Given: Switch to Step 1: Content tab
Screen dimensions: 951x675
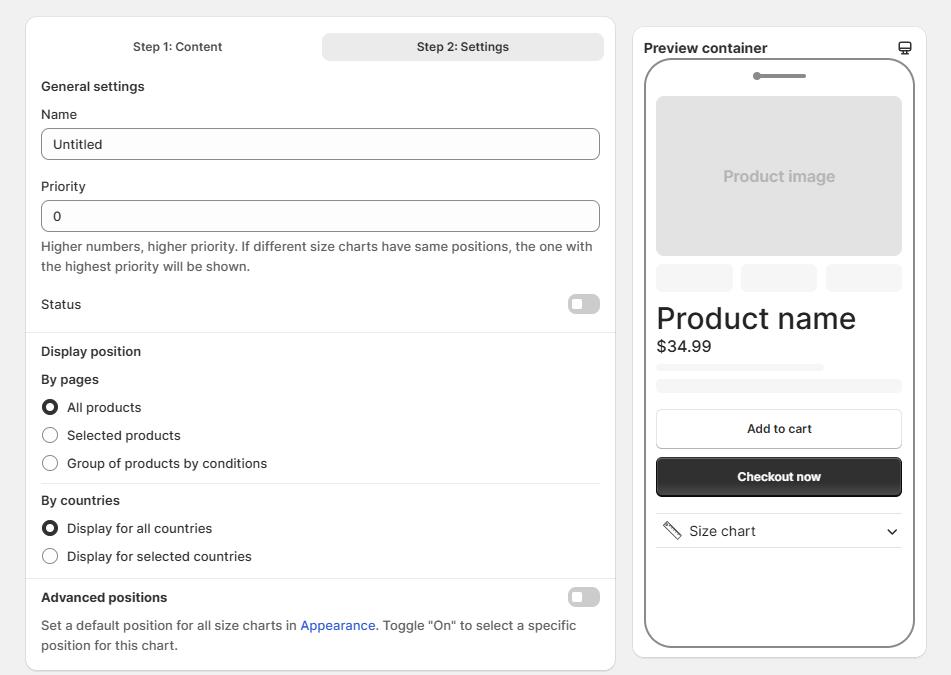Looking at the screenshot, I should tap(178, 47).
